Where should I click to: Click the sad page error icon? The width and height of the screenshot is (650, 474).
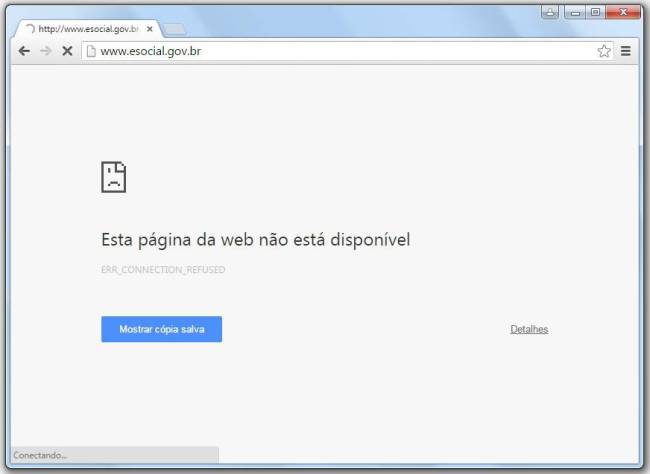pyautogui.click(x=113, y=177)
